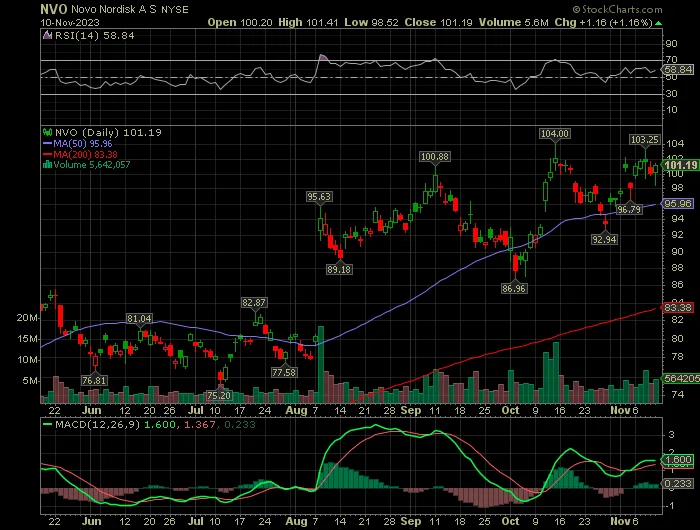Click the 83.38 MA(200) value tag on axis
The width and height of the screenshot is (700, 530).
tap(677, 307)
